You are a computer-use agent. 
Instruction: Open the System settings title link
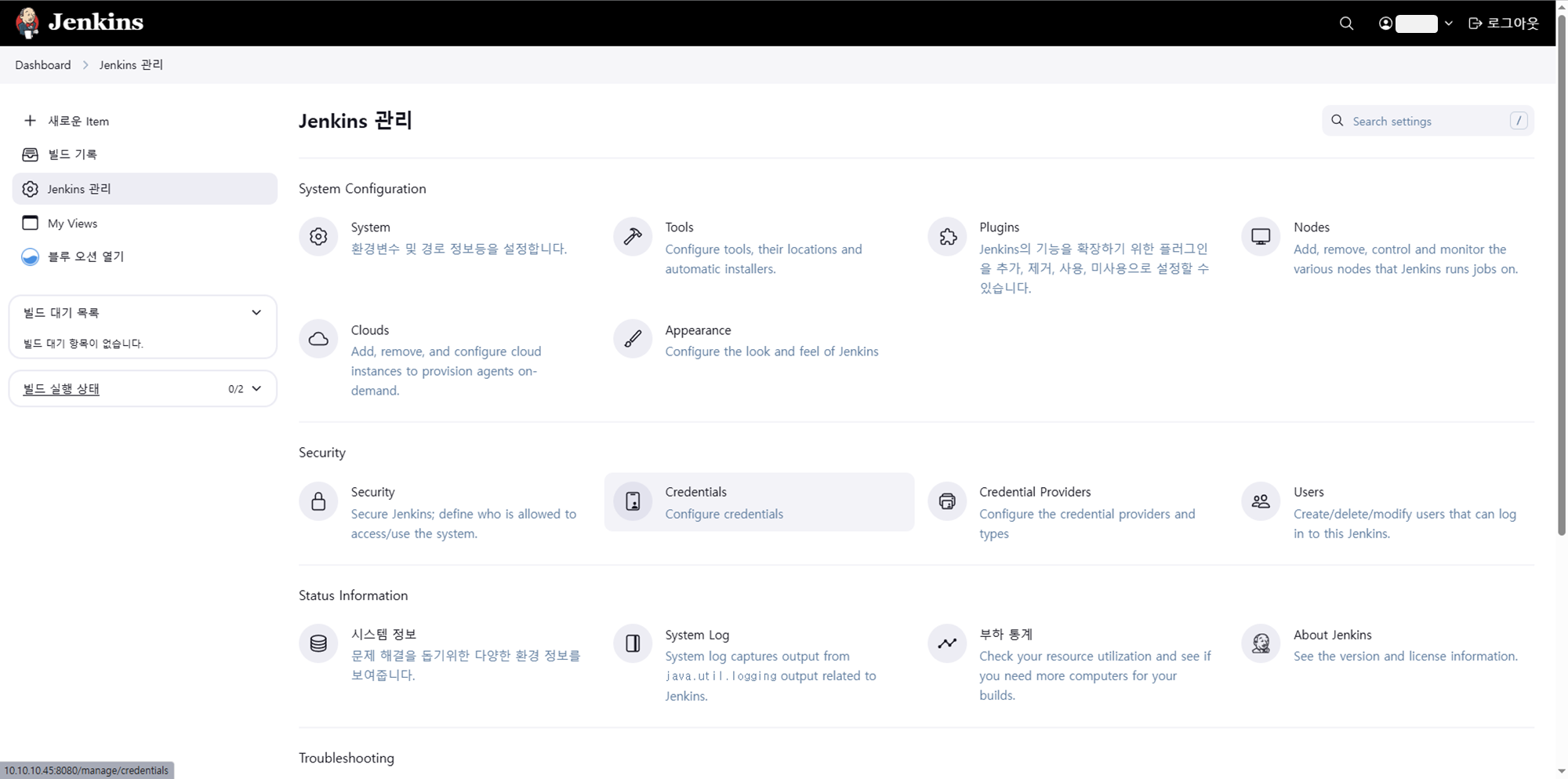(370, 227)
